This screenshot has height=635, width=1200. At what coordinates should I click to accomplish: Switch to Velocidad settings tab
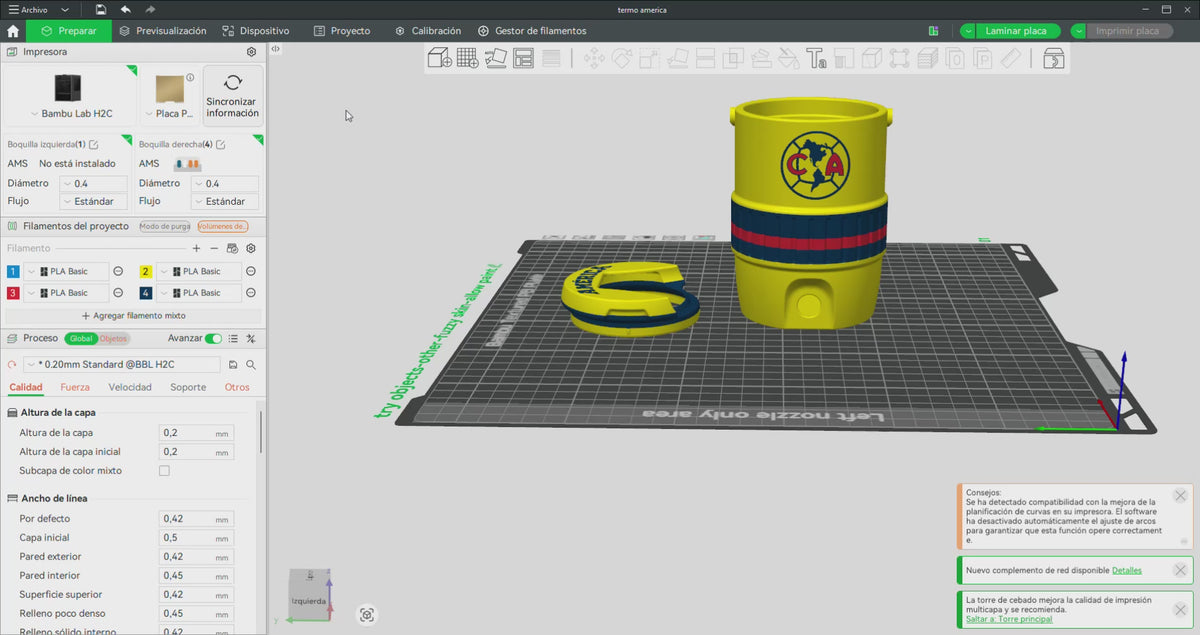pos(130,387)
